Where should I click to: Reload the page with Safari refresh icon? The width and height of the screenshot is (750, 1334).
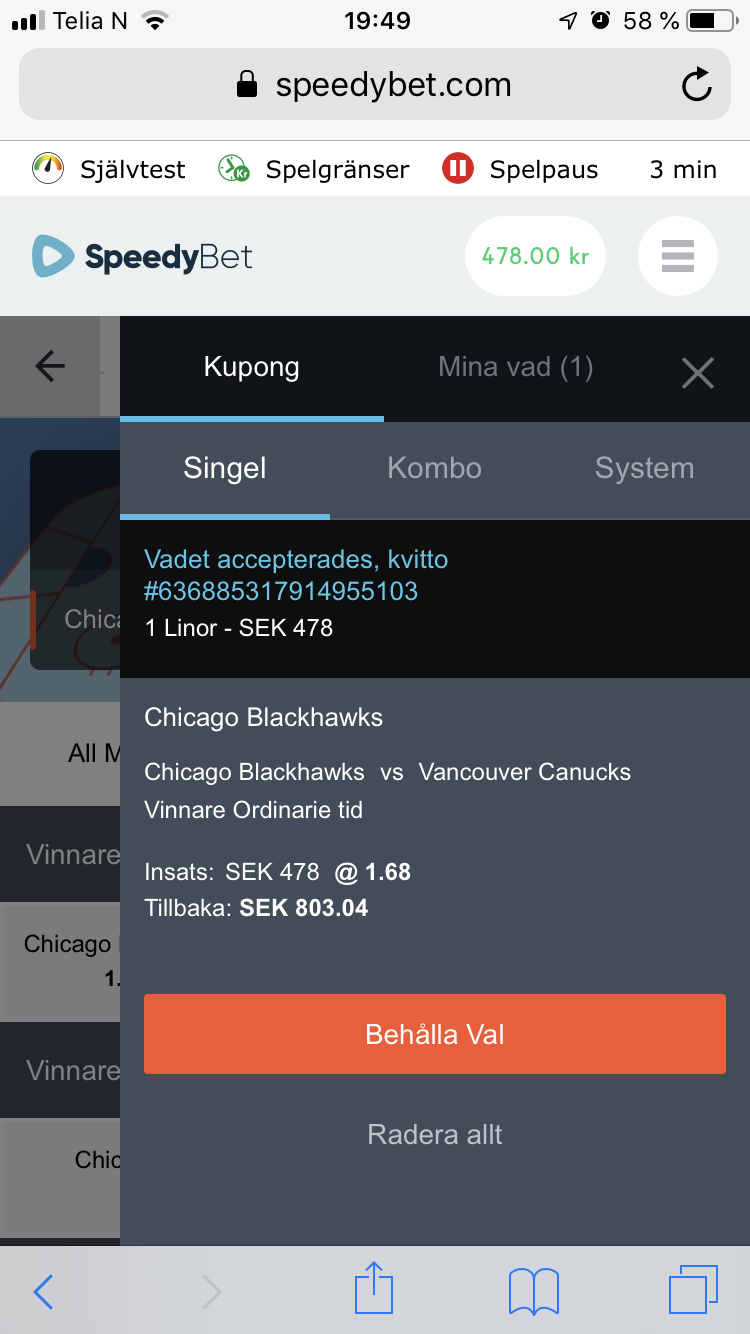(696, 85)
